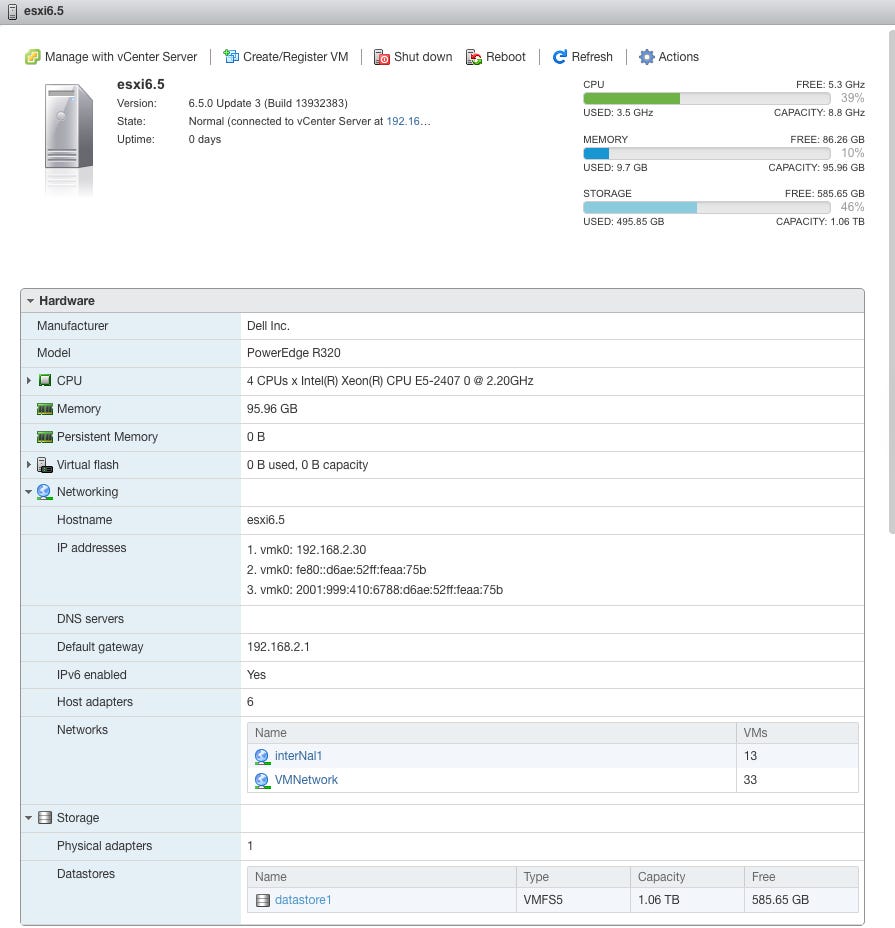
Task: Click the CPU chip icon
Action: click(x=45, y=381)
